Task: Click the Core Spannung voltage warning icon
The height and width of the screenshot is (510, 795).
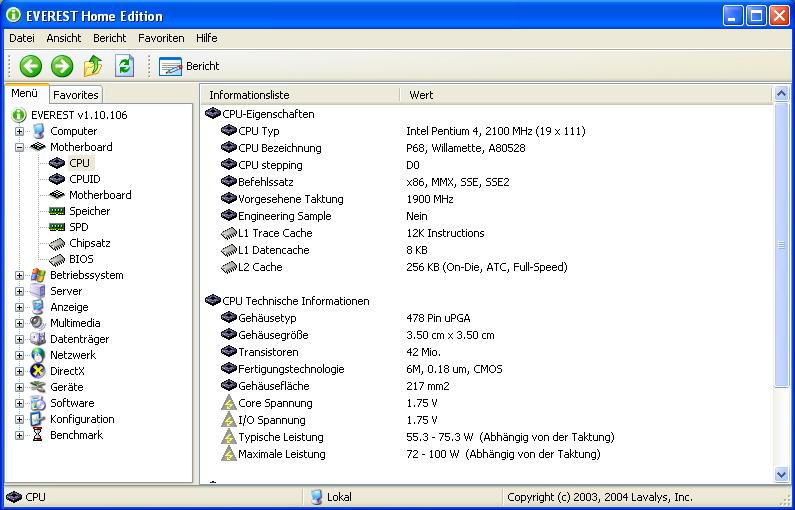Action: pyautogui.click(x=229, y=403)
